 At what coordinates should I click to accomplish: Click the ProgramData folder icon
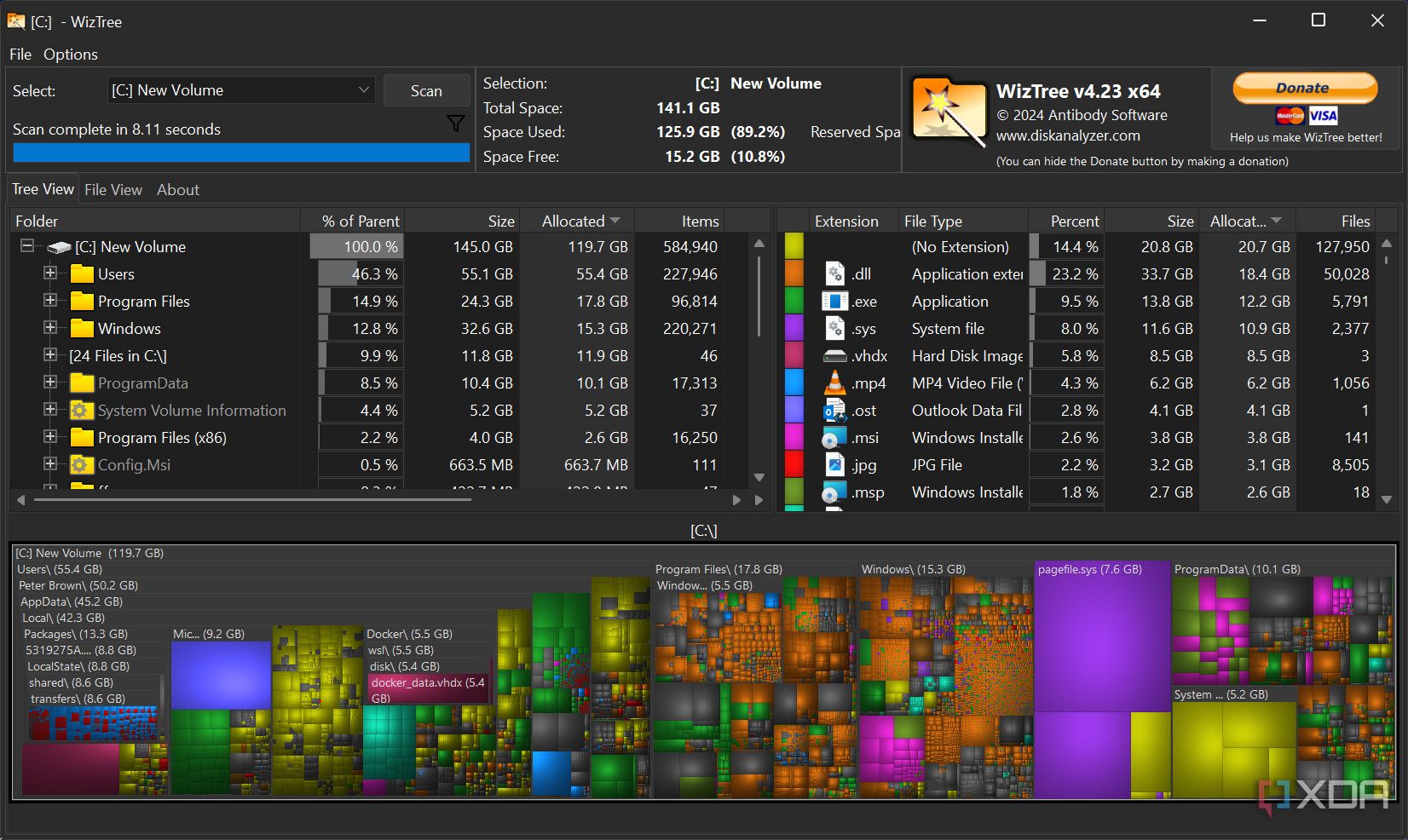(82, 383)
